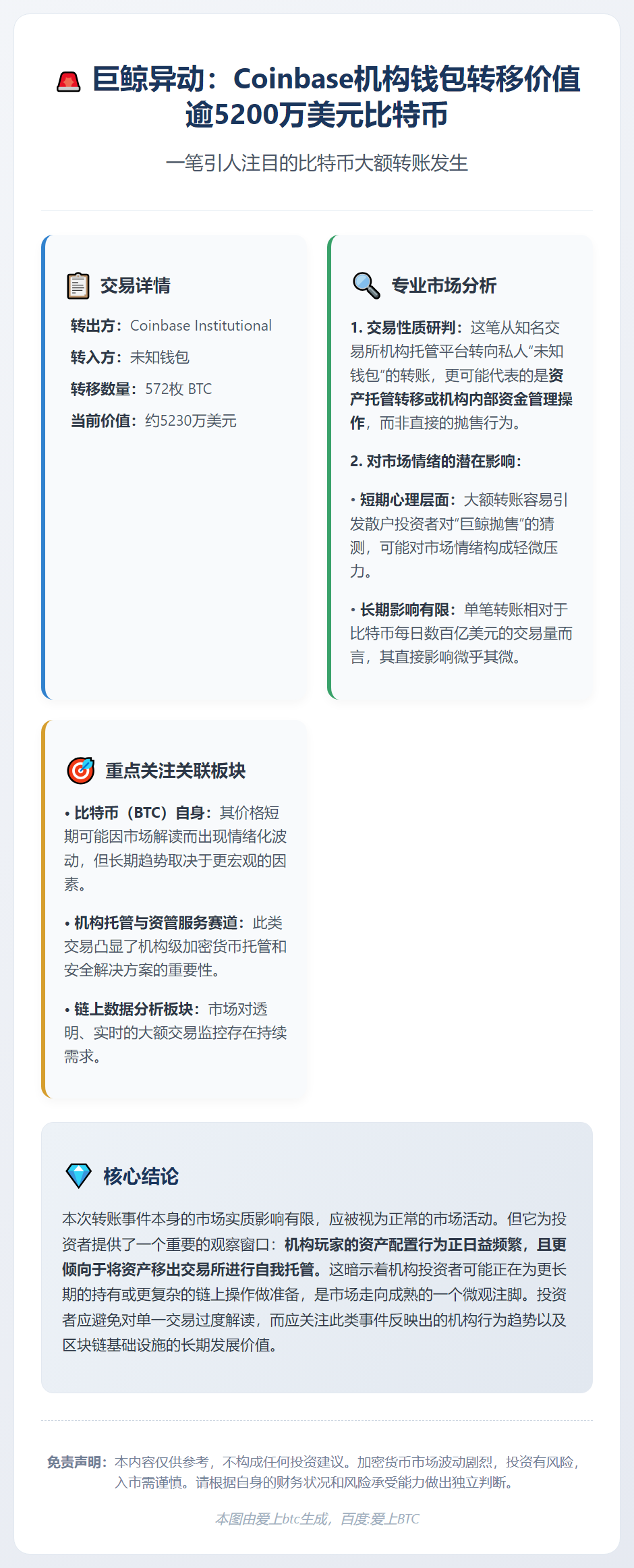Click the 交易详情 section heading
This screenshot has height=1568, width=634.
[136, 285]
